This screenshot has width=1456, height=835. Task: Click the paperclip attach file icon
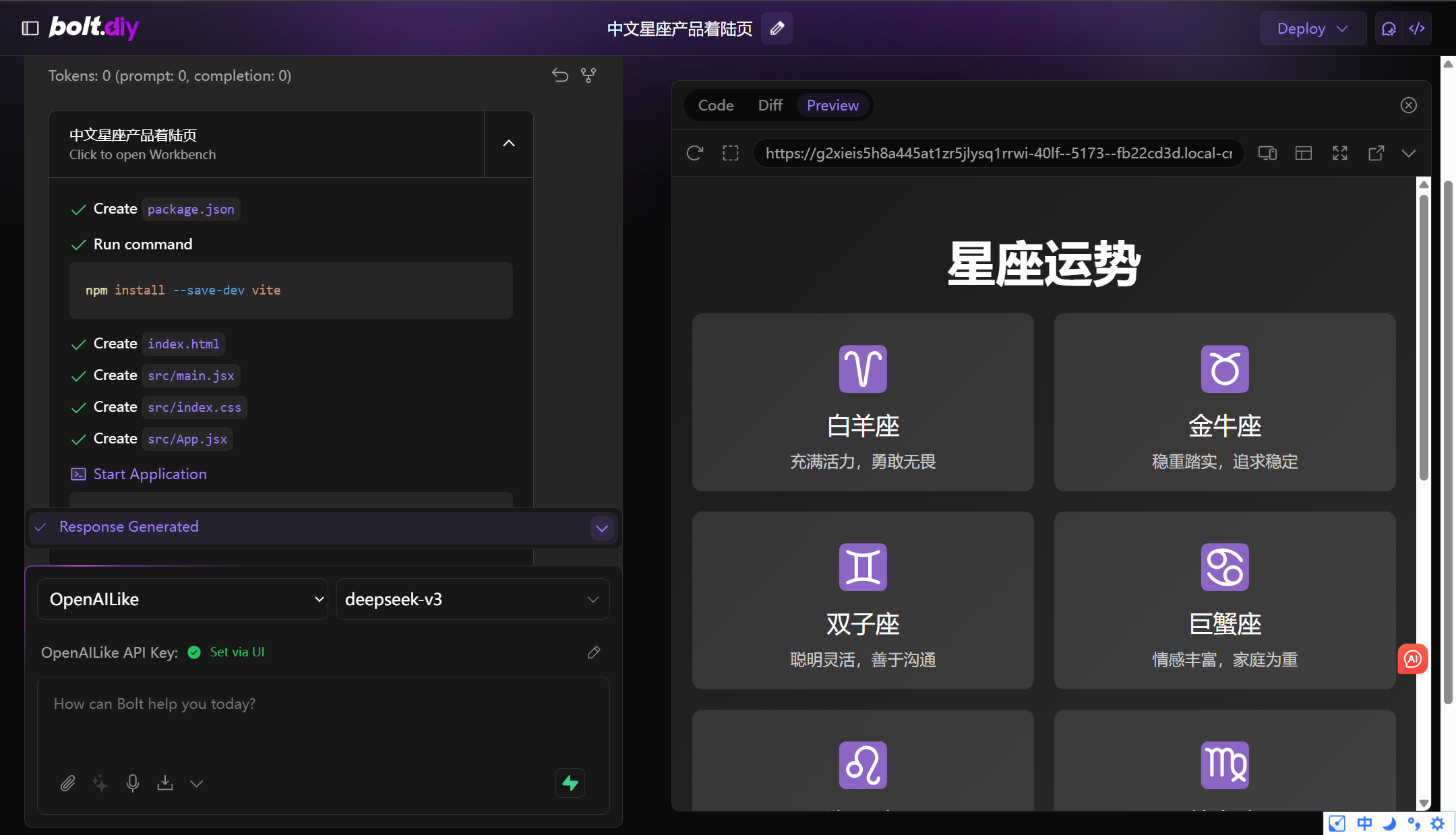[x=67, y=782]
